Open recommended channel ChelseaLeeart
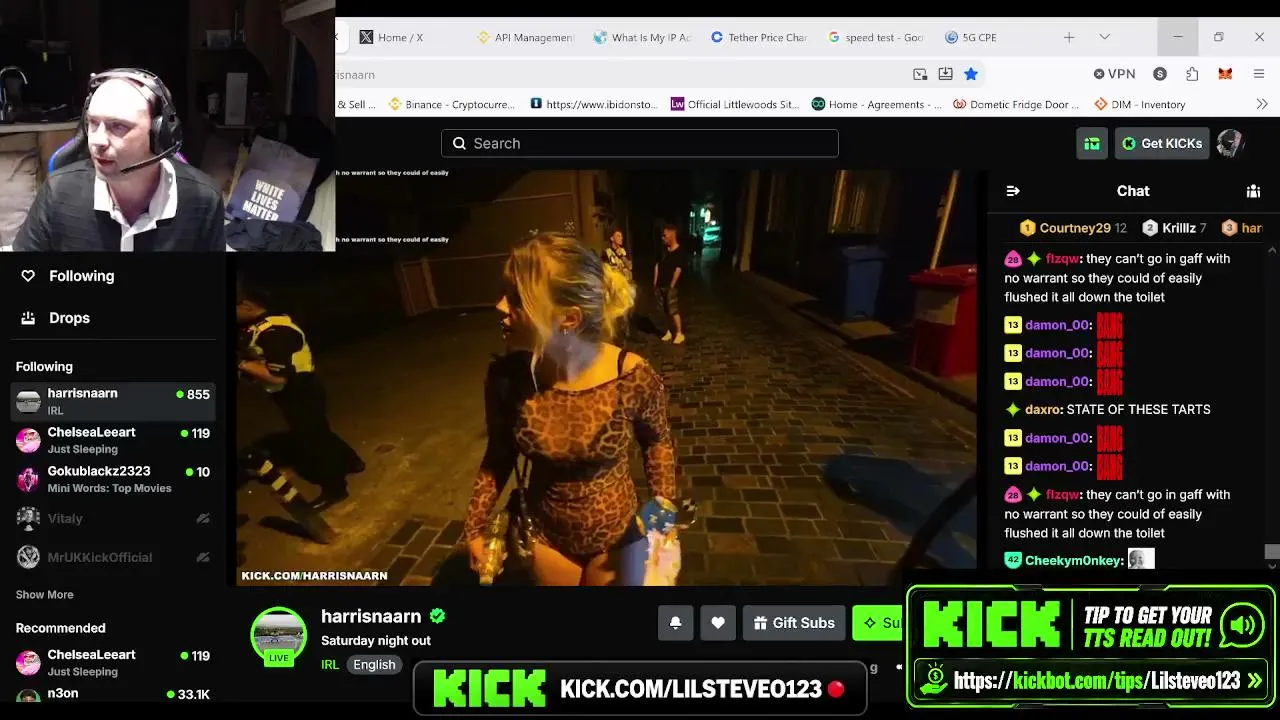The width and height of the screenshot is (1280, 720). (114, 662)
